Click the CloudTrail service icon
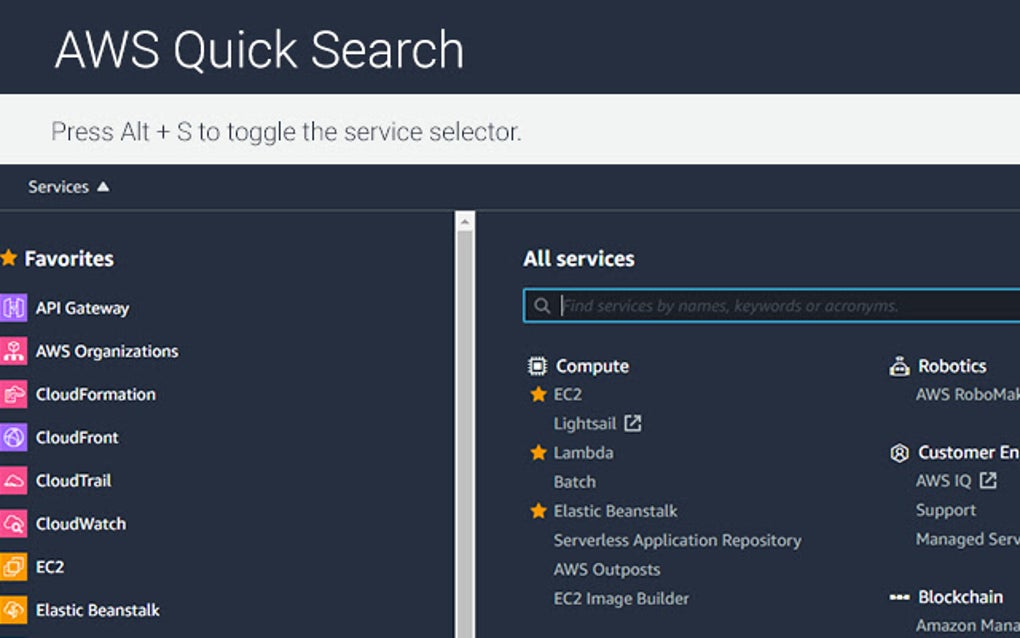The image size is (1020, 638). (x=13, y=480)
